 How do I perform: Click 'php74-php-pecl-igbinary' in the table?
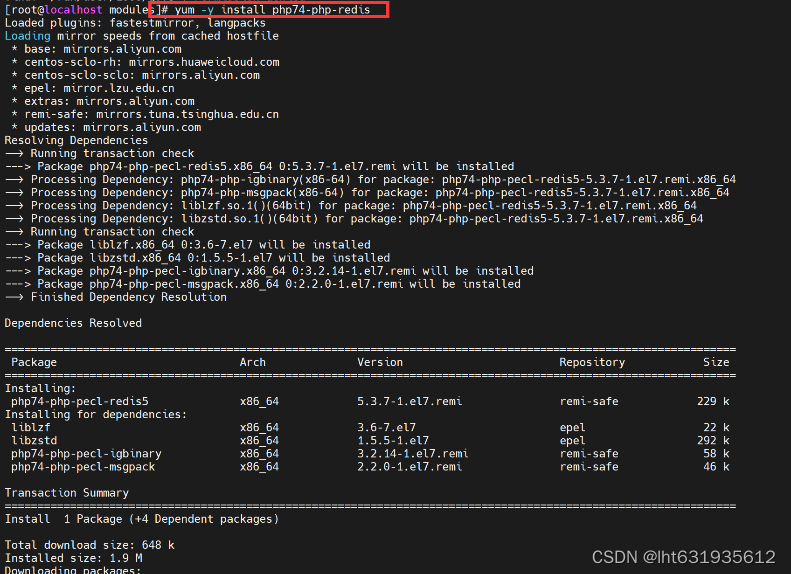click(86, 454)
